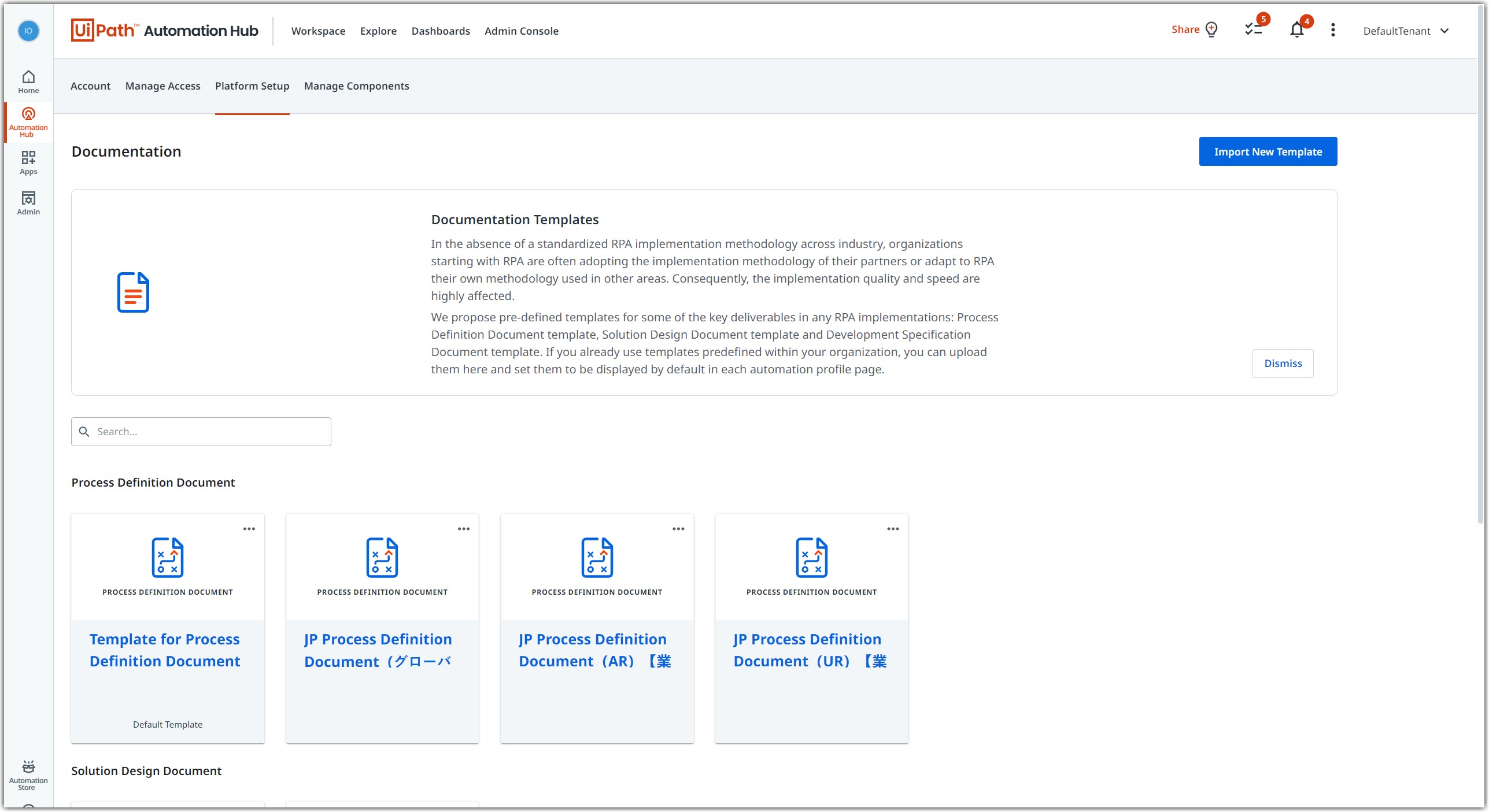Go to the Manage Access tab
Image resolution: width=1489 pixels, height=812 pixels.
tap(162, 86)
